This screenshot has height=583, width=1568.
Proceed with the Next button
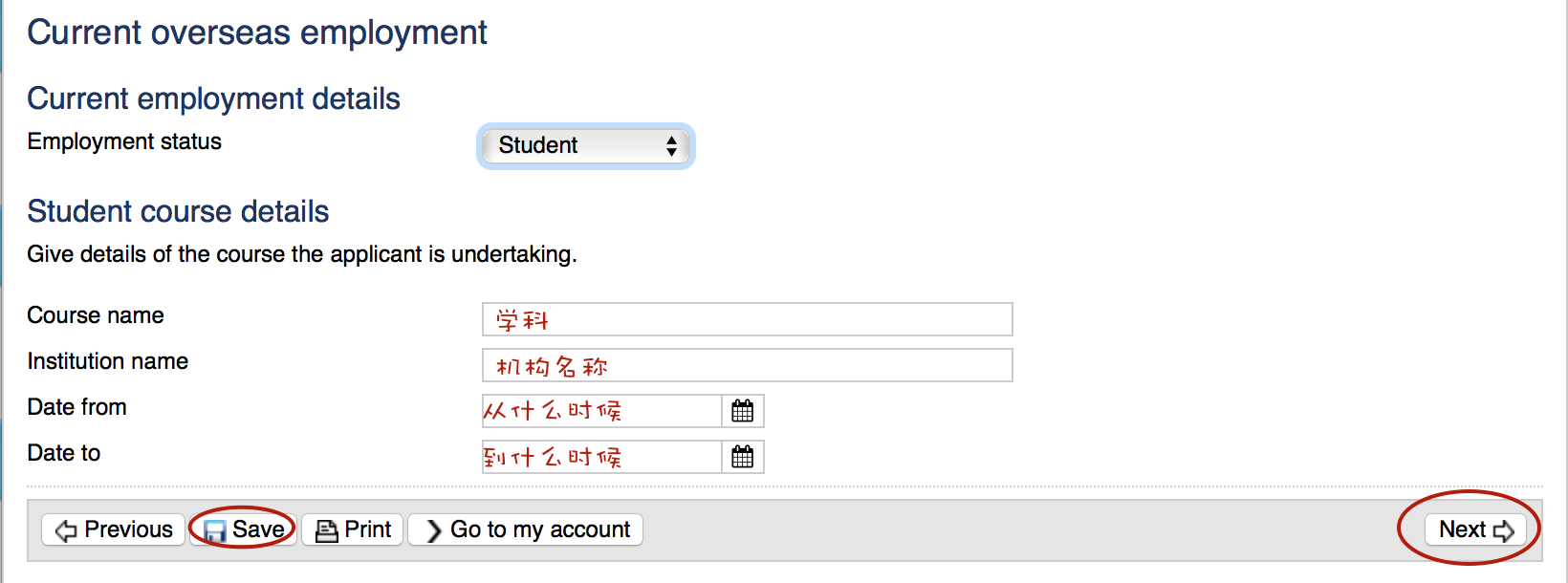click(1475, 529)
